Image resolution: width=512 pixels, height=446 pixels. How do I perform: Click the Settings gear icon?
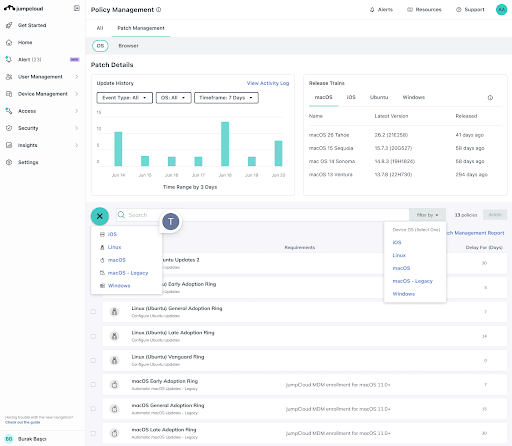(x=9, y=162)
